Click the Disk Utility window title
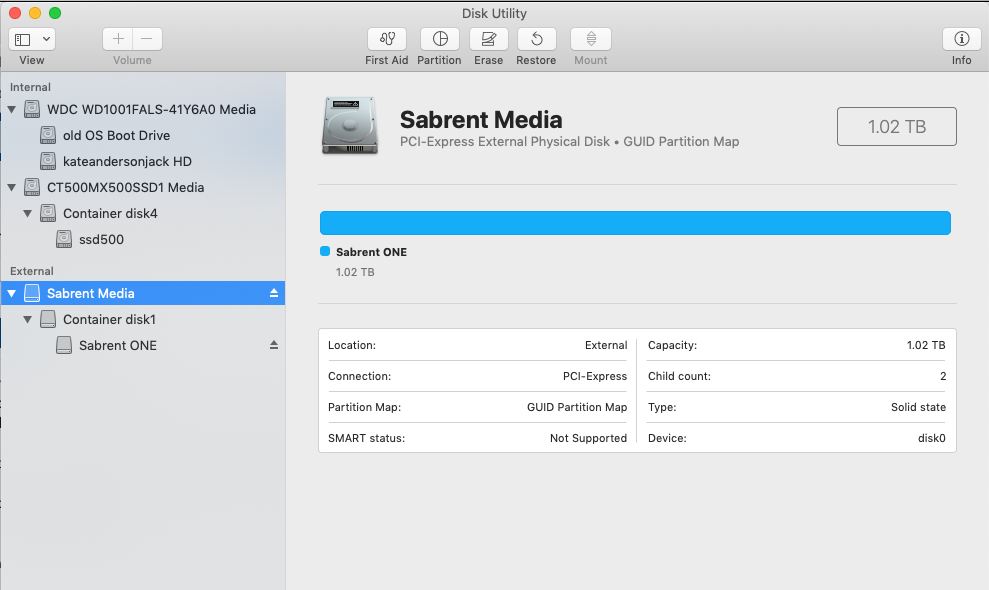 (494, 13)
